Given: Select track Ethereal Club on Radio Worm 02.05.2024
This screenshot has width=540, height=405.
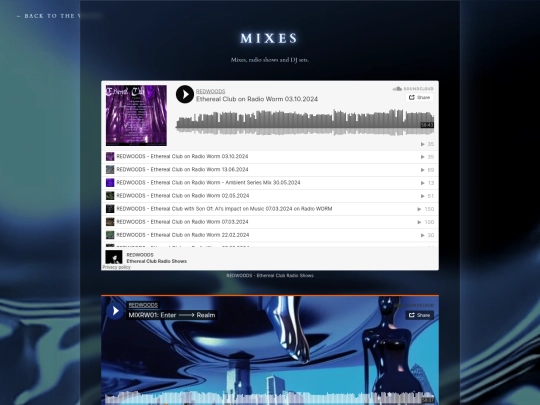Looking at the screenshot, I should (270, 196).
